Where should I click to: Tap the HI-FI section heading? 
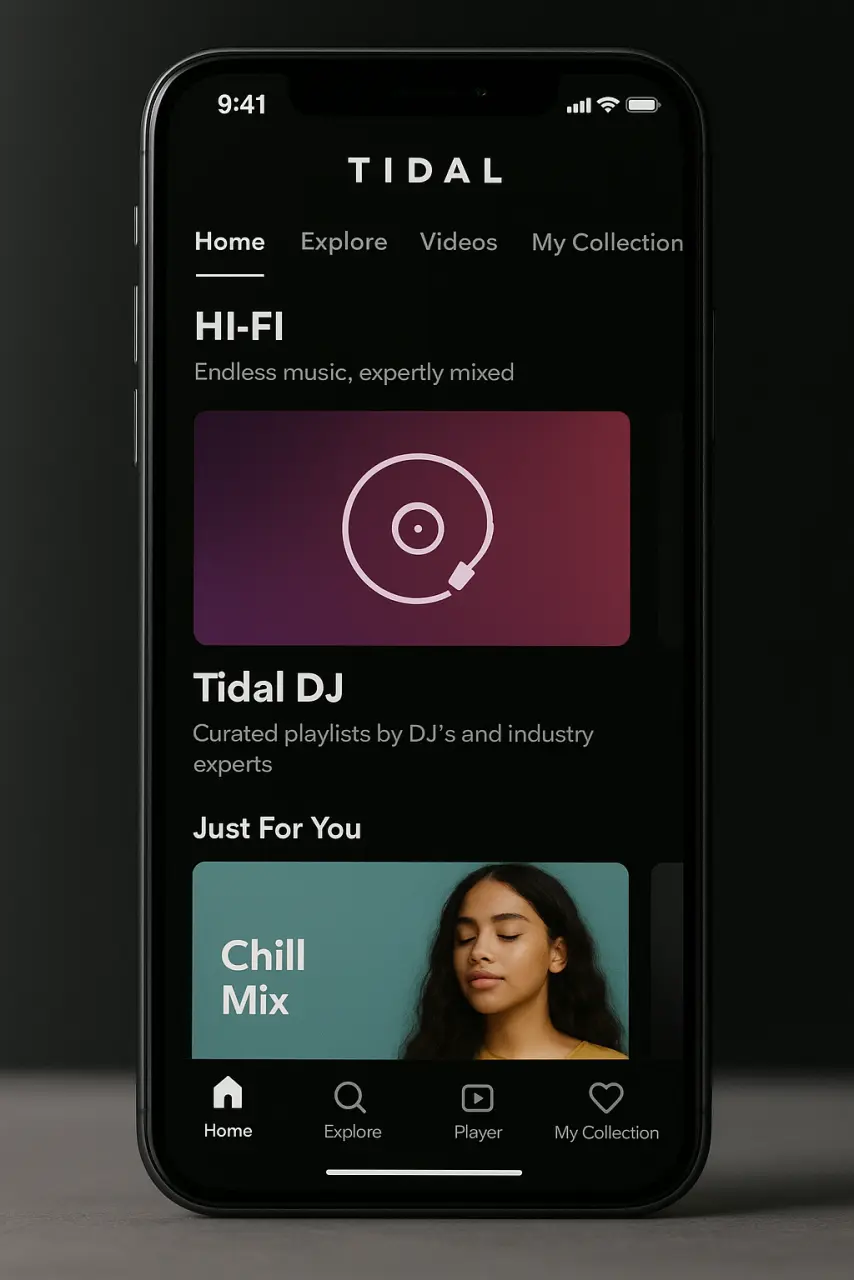click(240, 327)
